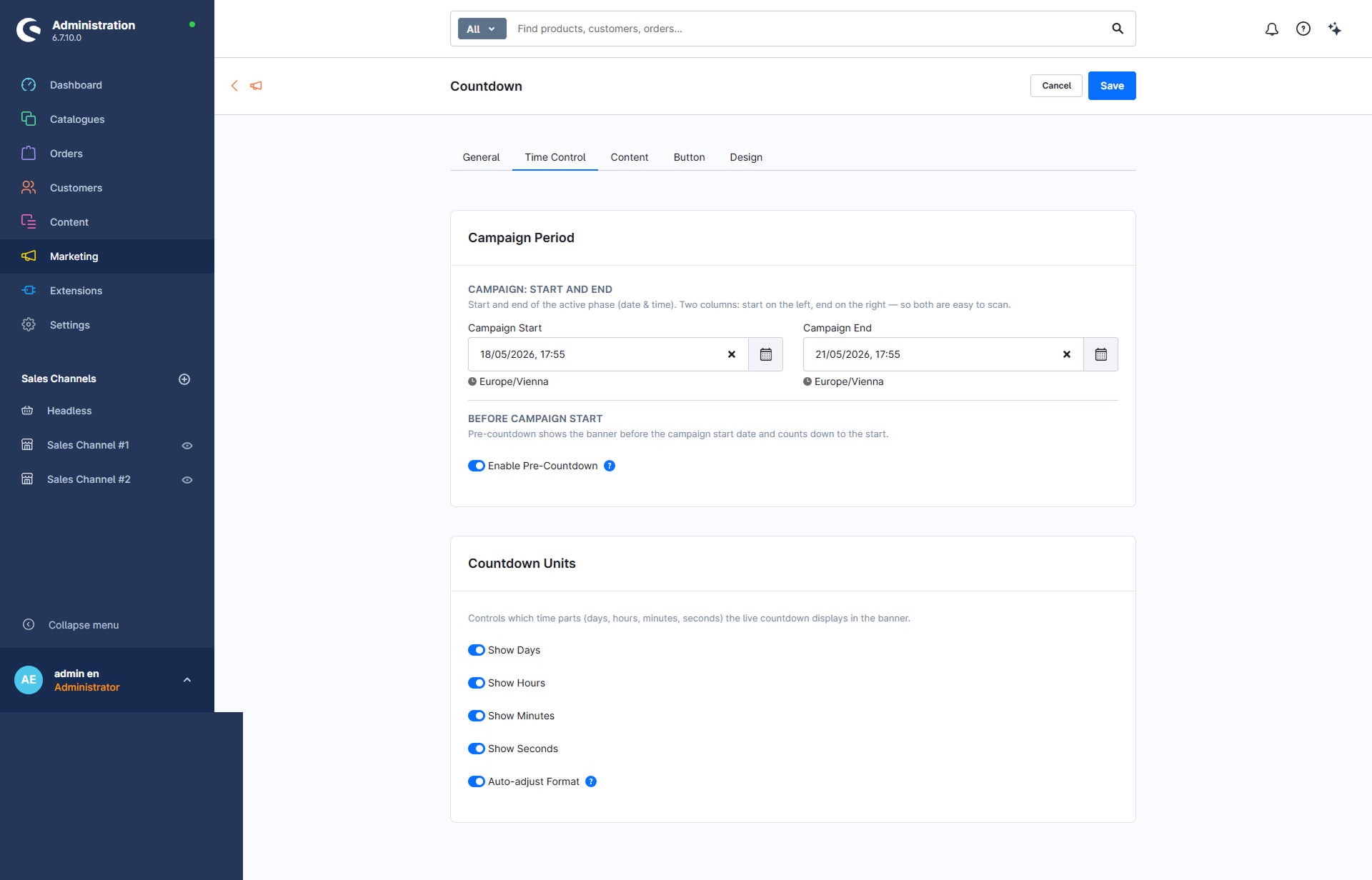Click the Catalogues icon
Viewport: 1372px width, 880px height.
coord(29,119)
